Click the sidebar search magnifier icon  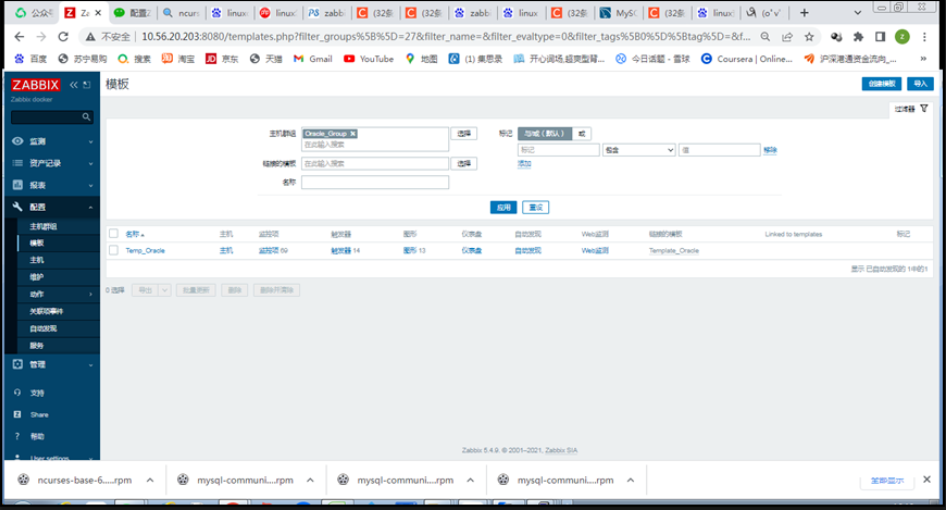point(86,117)
